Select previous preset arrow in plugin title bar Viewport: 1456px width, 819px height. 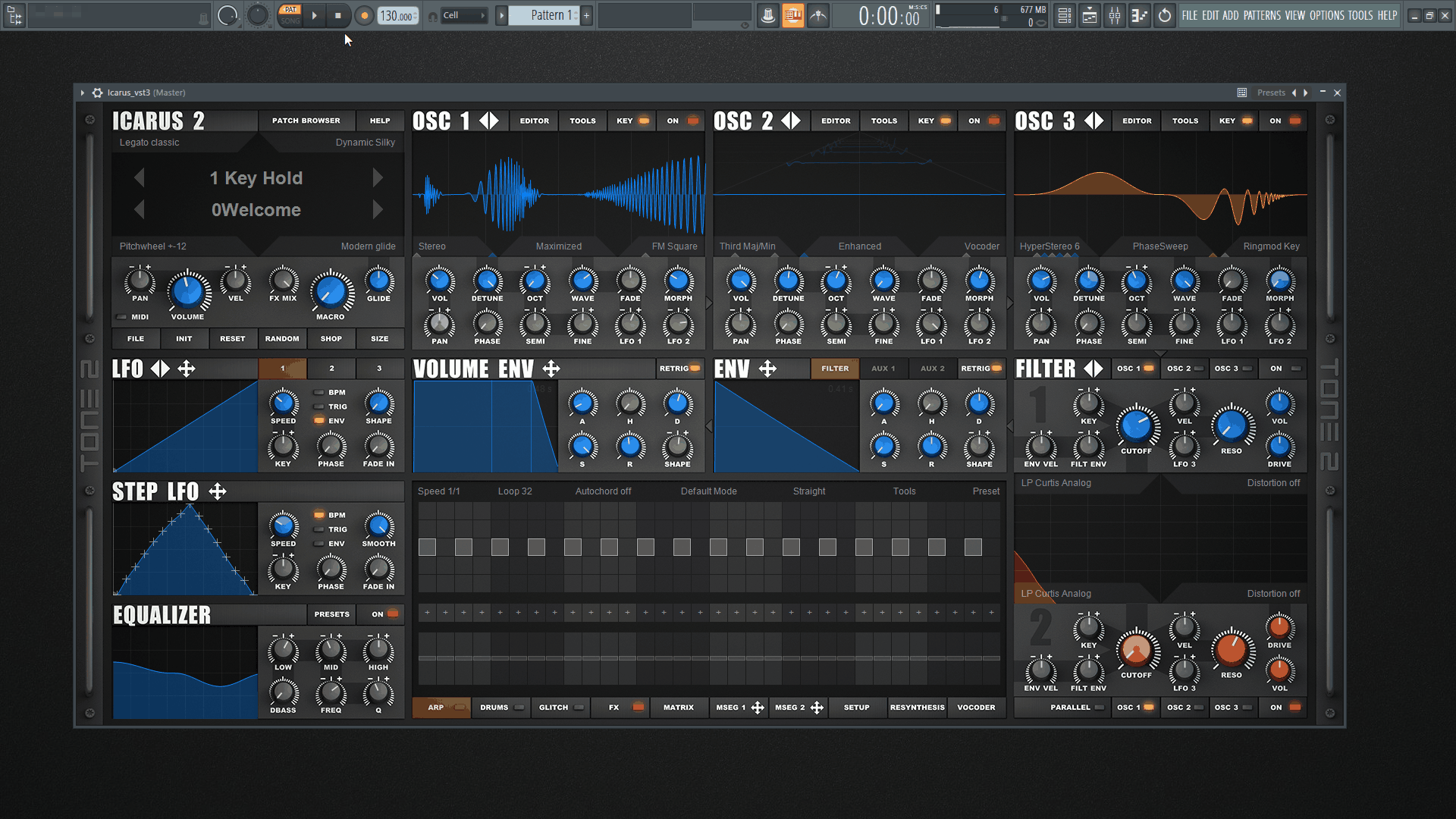tap(1294, 93)
